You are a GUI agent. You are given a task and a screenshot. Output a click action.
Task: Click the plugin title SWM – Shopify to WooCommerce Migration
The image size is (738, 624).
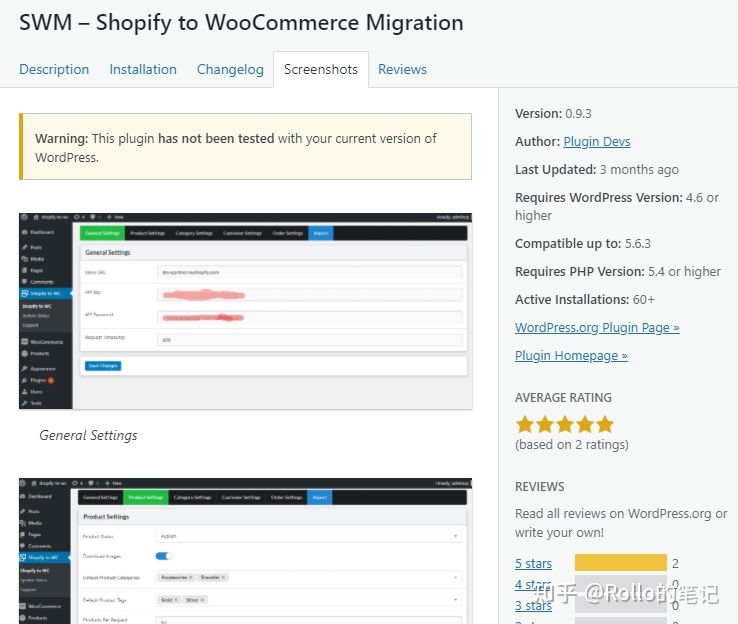241,23
